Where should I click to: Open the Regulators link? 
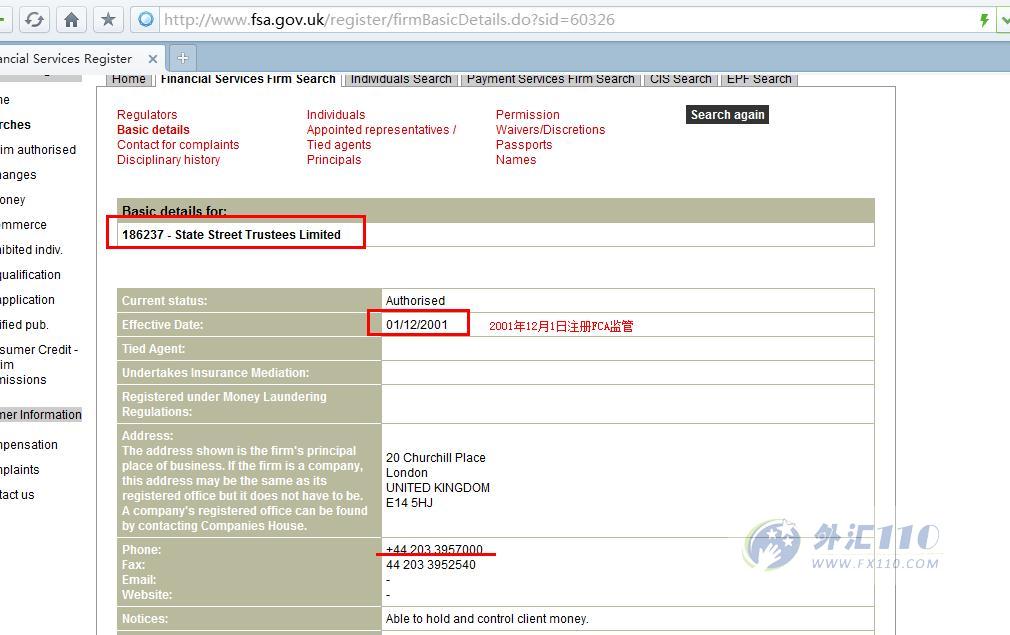[x=147, y=115]
